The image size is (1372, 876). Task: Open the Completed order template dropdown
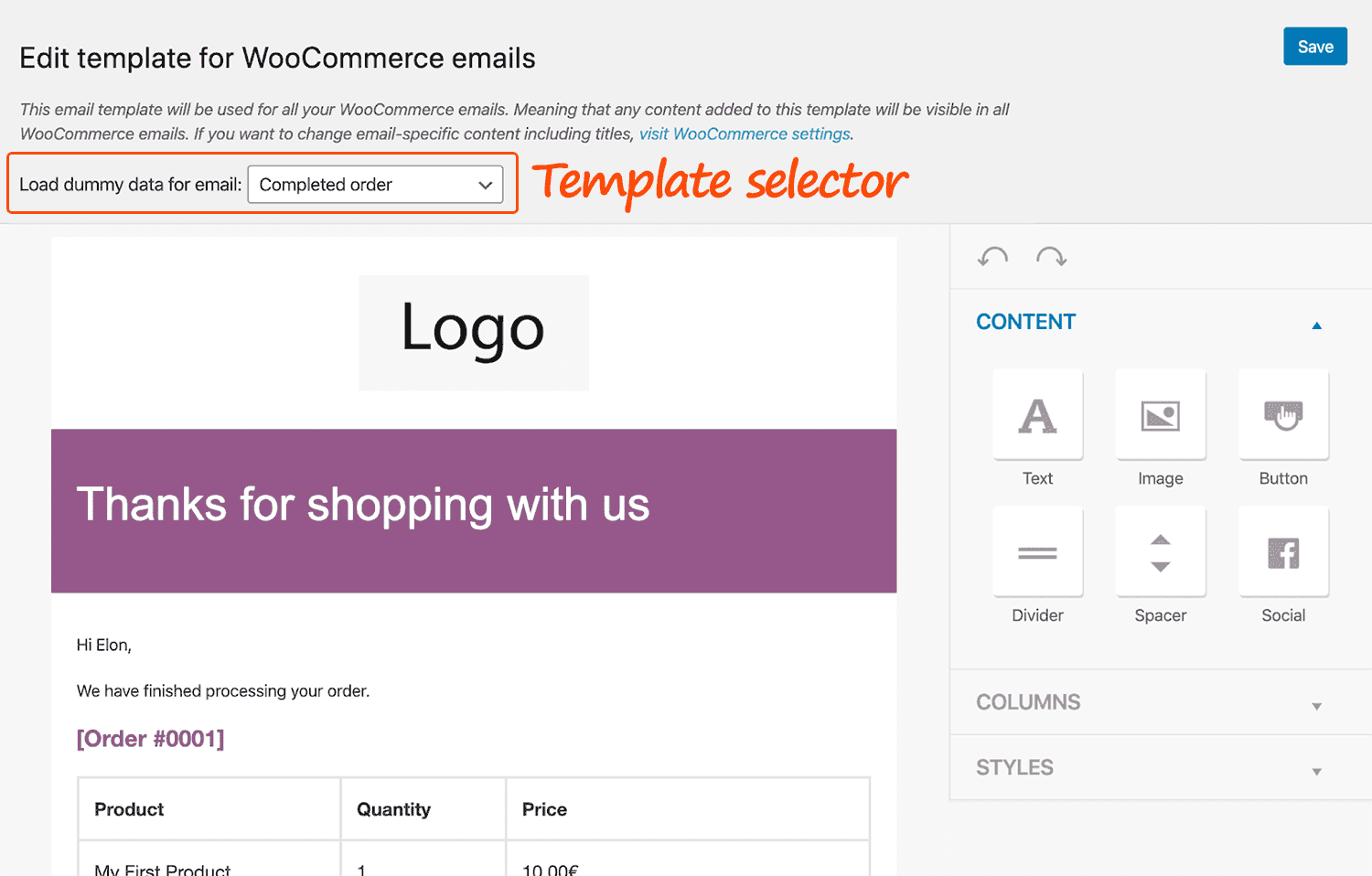tap(377, 184)
